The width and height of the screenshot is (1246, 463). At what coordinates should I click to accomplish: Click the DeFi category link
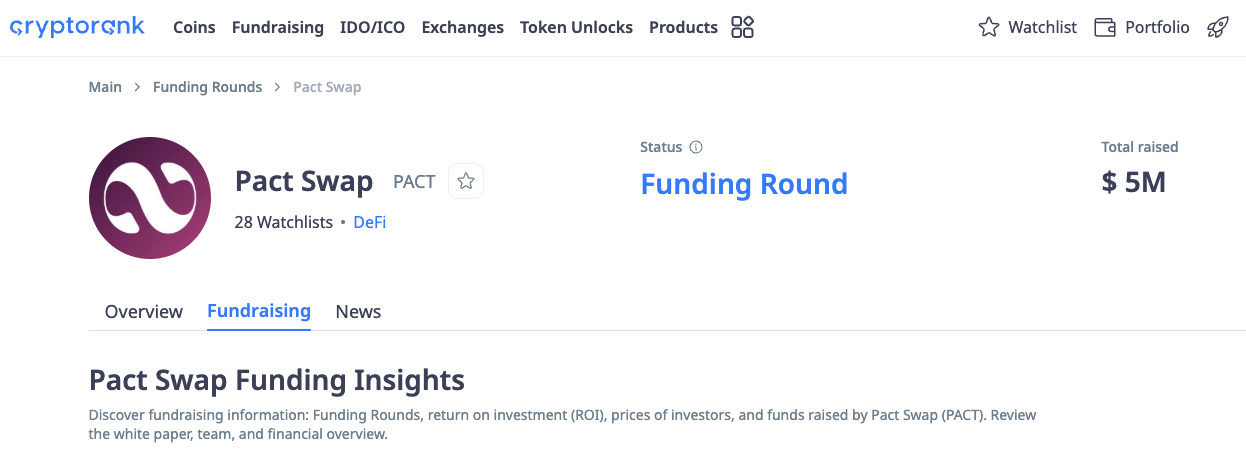(370, 222)
